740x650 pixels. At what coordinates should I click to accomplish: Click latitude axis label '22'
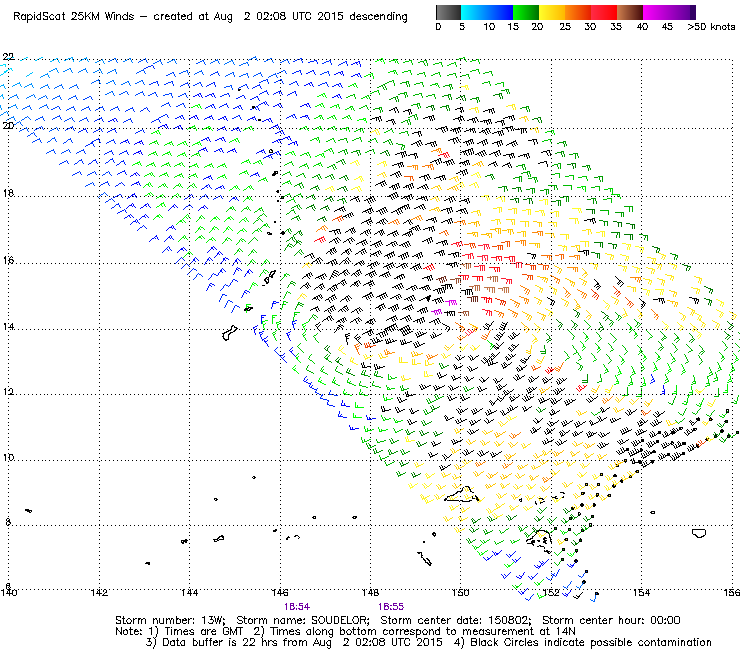click(8, 57)
